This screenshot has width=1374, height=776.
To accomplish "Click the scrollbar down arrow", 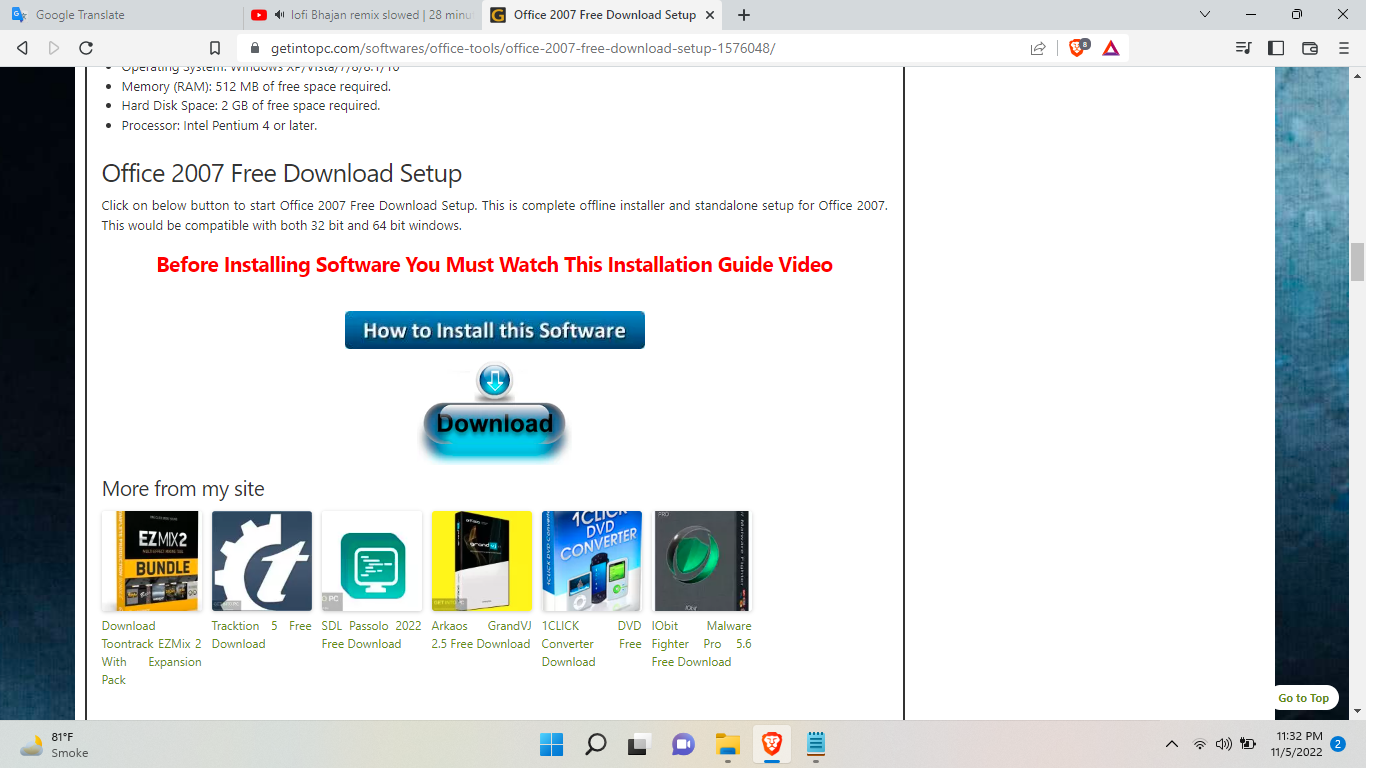I will (x=1357, y=711).
